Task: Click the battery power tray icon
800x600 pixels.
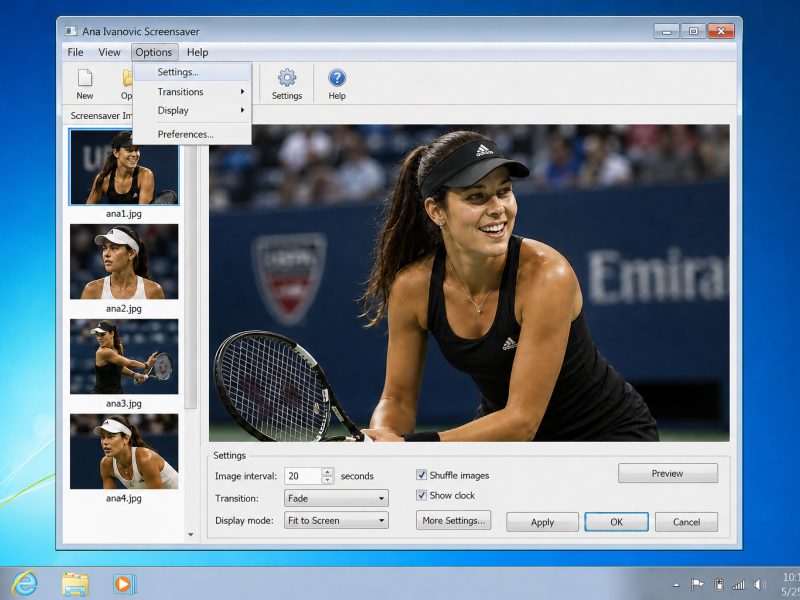Action: [x=719, y=584]
